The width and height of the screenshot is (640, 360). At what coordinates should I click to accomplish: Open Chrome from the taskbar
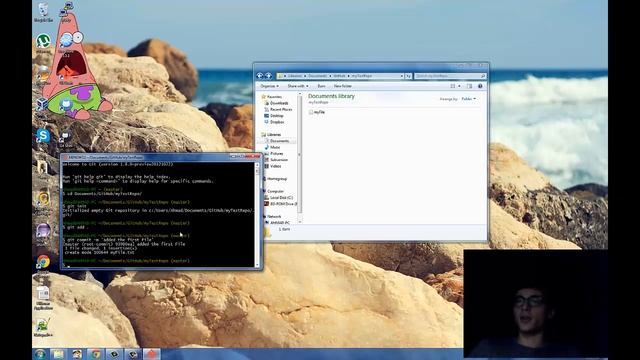point(96,354)
